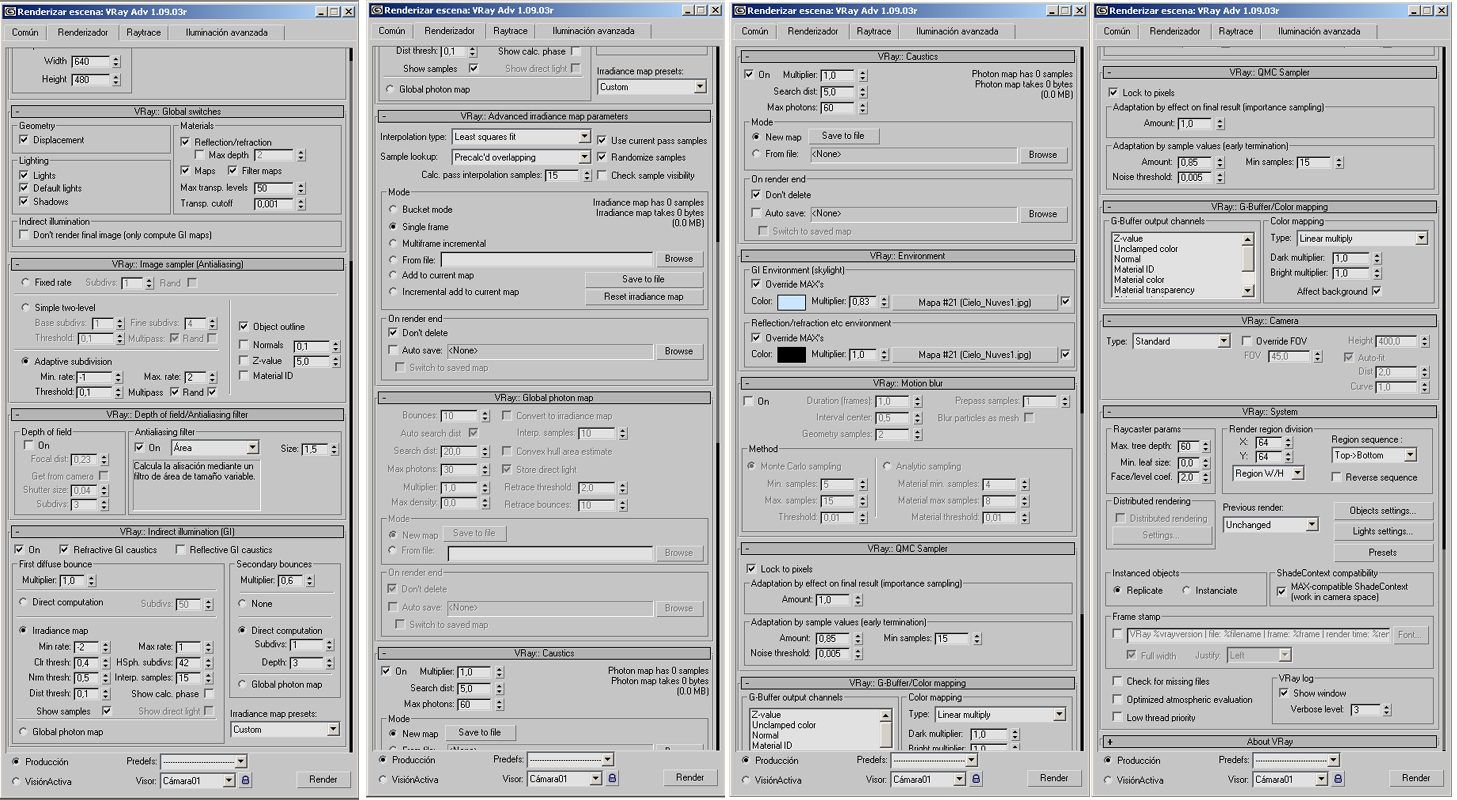Click the lock icon beside Visor in third window
Image resolution: width=1457 pixels, height=800 pixels.
(976, 779)
